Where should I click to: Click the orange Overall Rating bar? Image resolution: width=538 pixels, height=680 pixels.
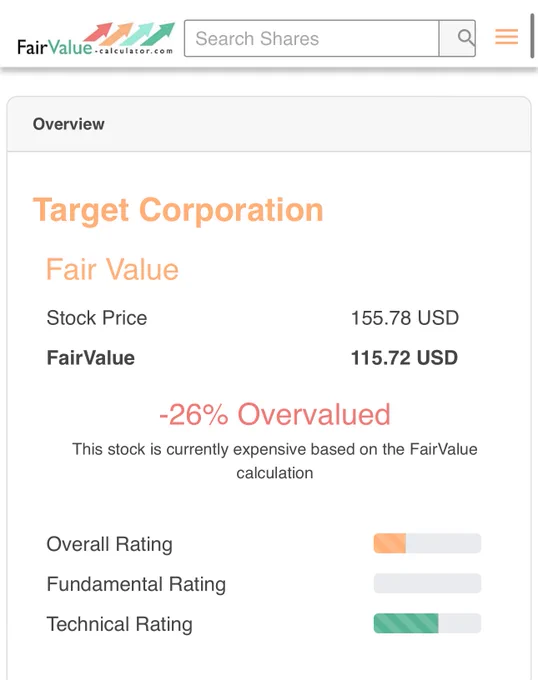coord(390,543)
